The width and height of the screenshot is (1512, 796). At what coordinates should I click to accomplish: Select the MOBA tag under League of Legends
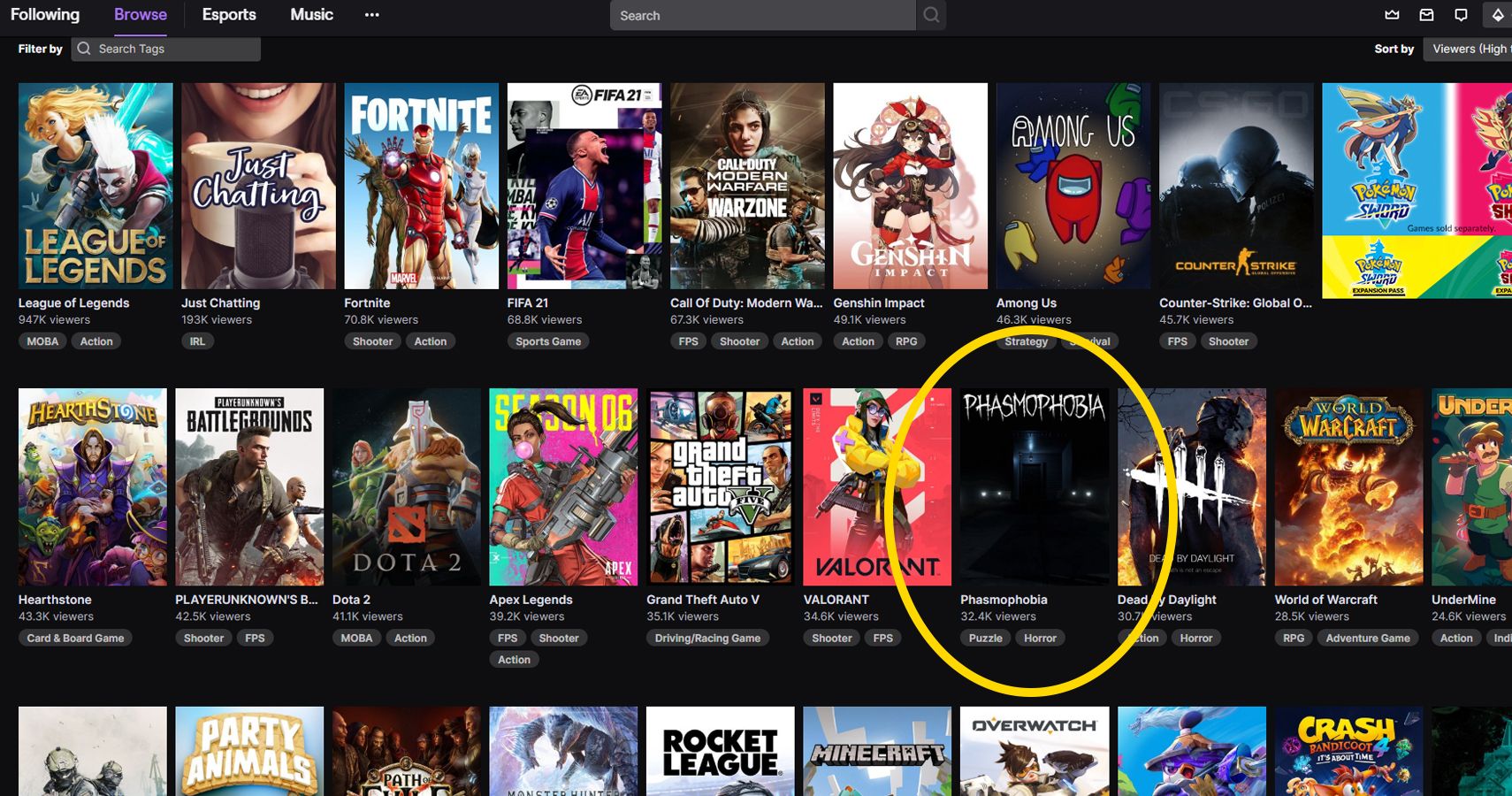42,341
